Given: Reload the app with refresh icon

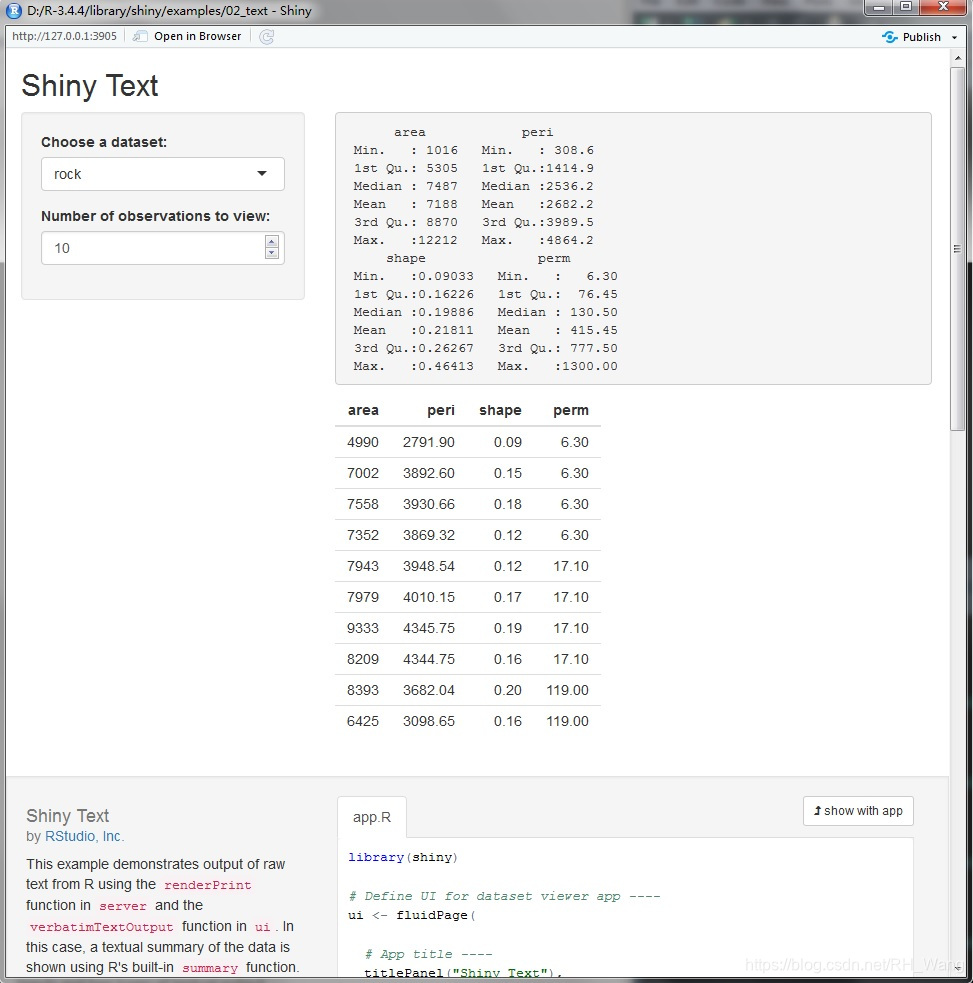Looking at the screenshot, I should coord(266,37).
